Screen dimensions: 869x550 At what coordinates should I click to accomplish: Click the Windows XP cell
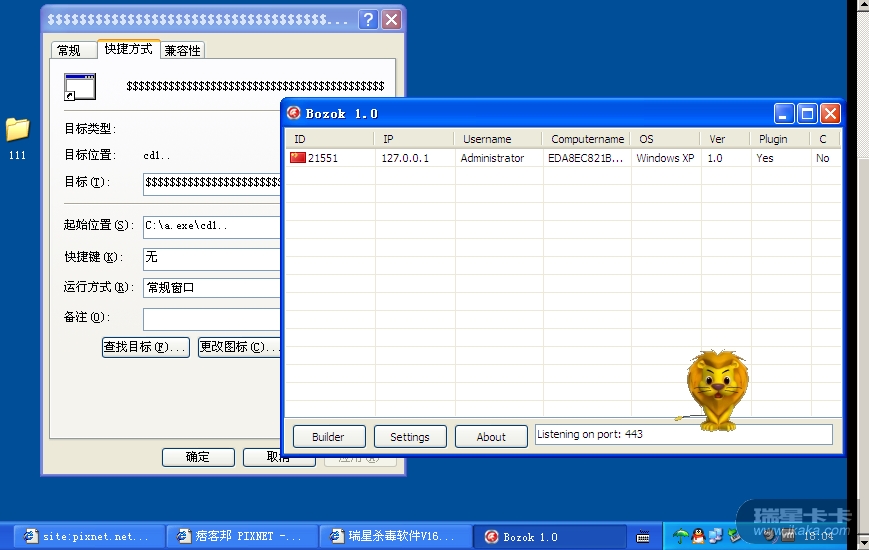(665, 158)
